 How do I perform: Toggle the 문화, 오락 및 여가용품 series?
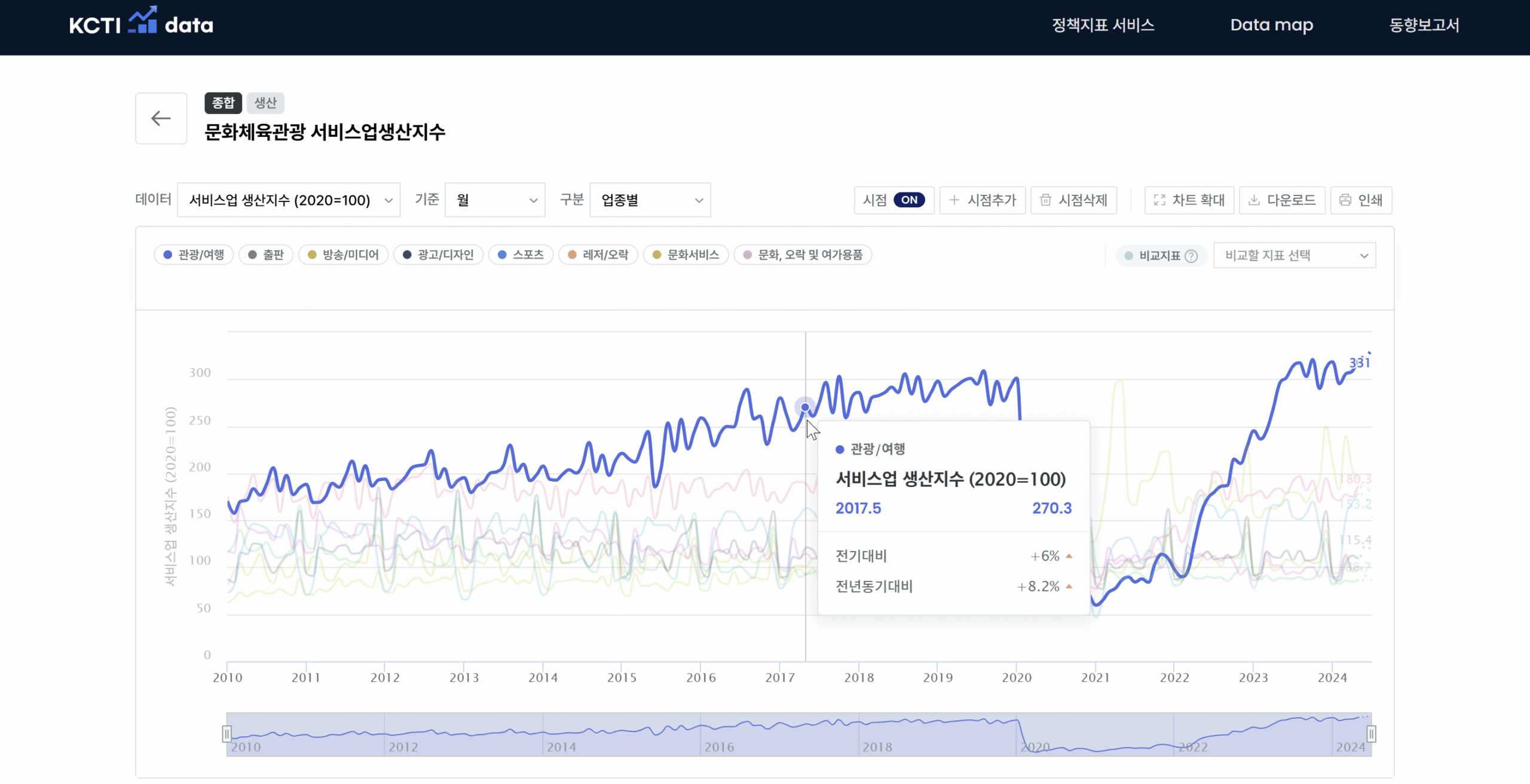803,255
